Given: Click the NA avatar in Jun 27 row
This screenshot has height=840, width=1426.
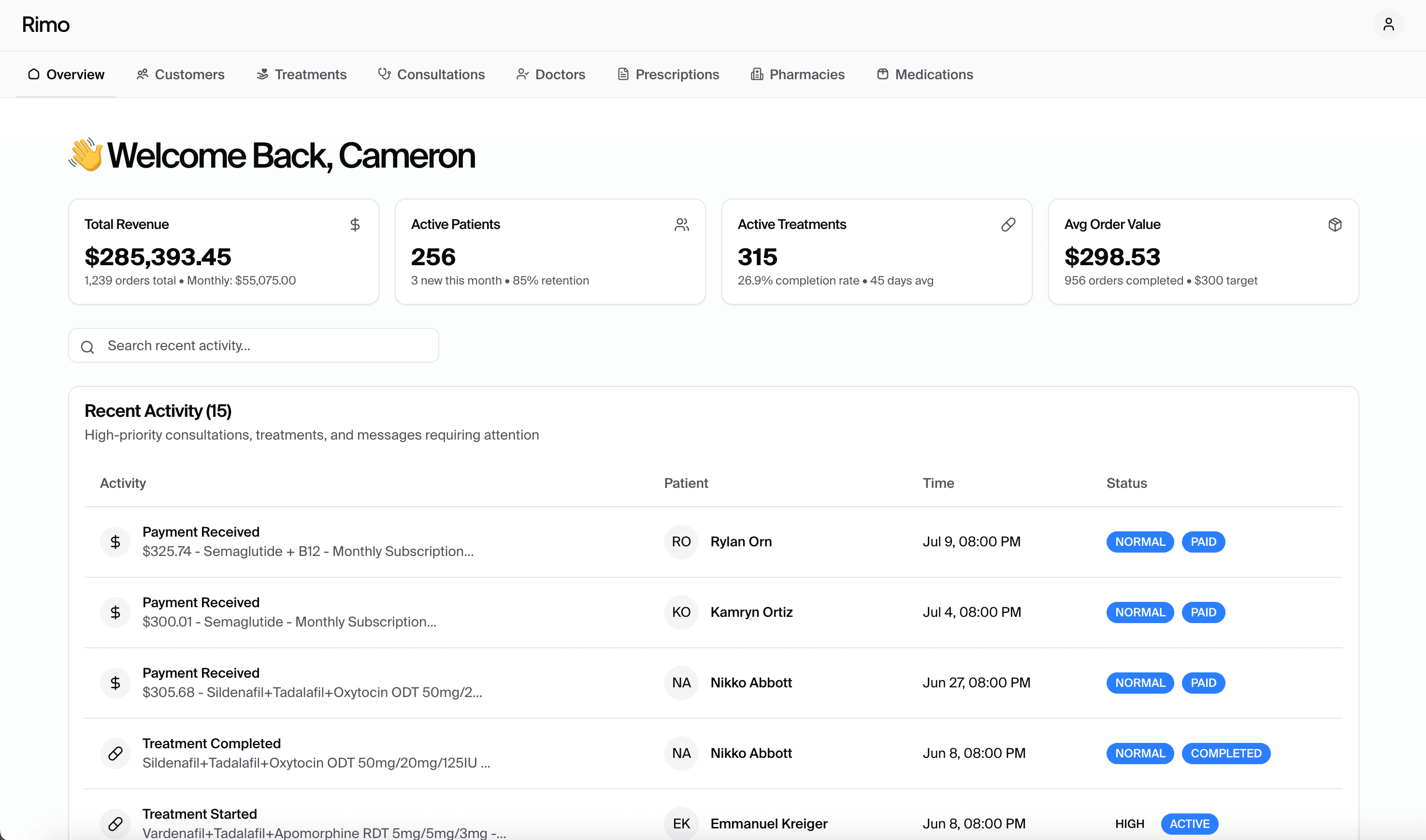Looking at the screenshot, I should [x=681, y=683].
